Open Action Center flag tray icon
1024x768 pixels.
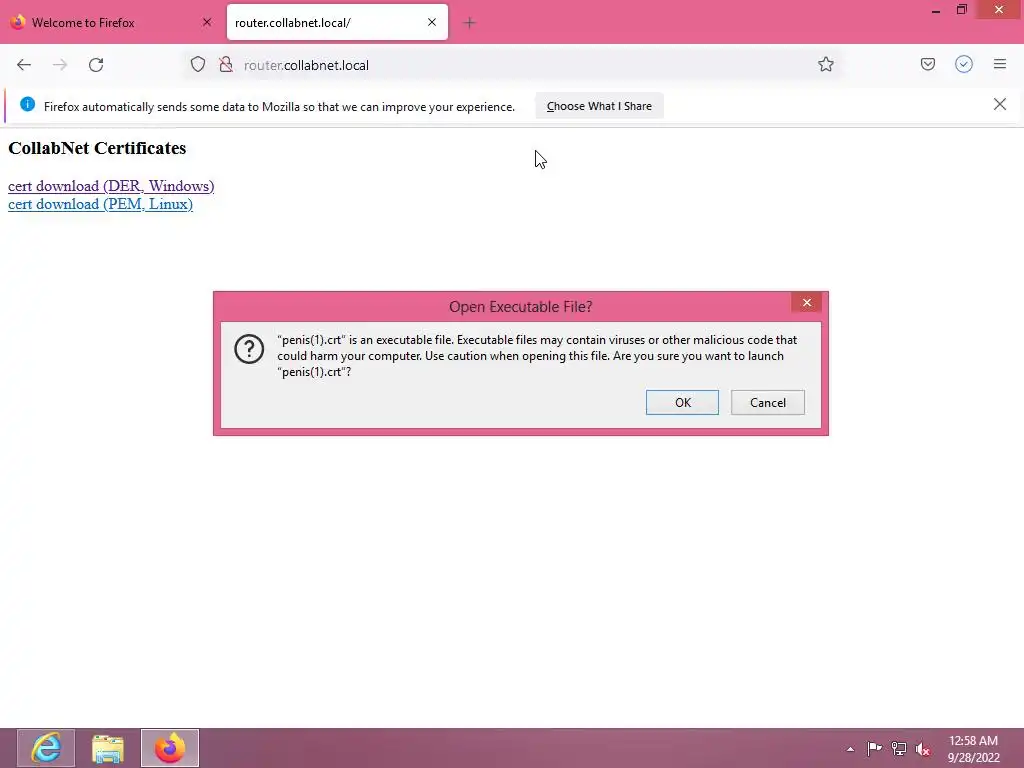pyautogui.click(x=874, y=748)
